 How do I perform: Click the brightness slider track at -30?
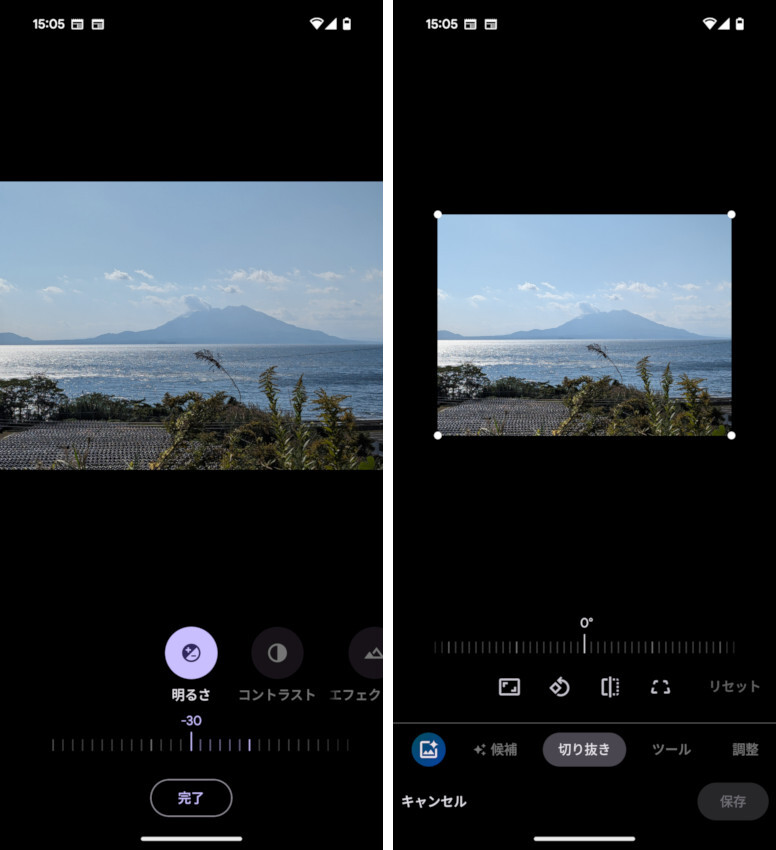191,744
